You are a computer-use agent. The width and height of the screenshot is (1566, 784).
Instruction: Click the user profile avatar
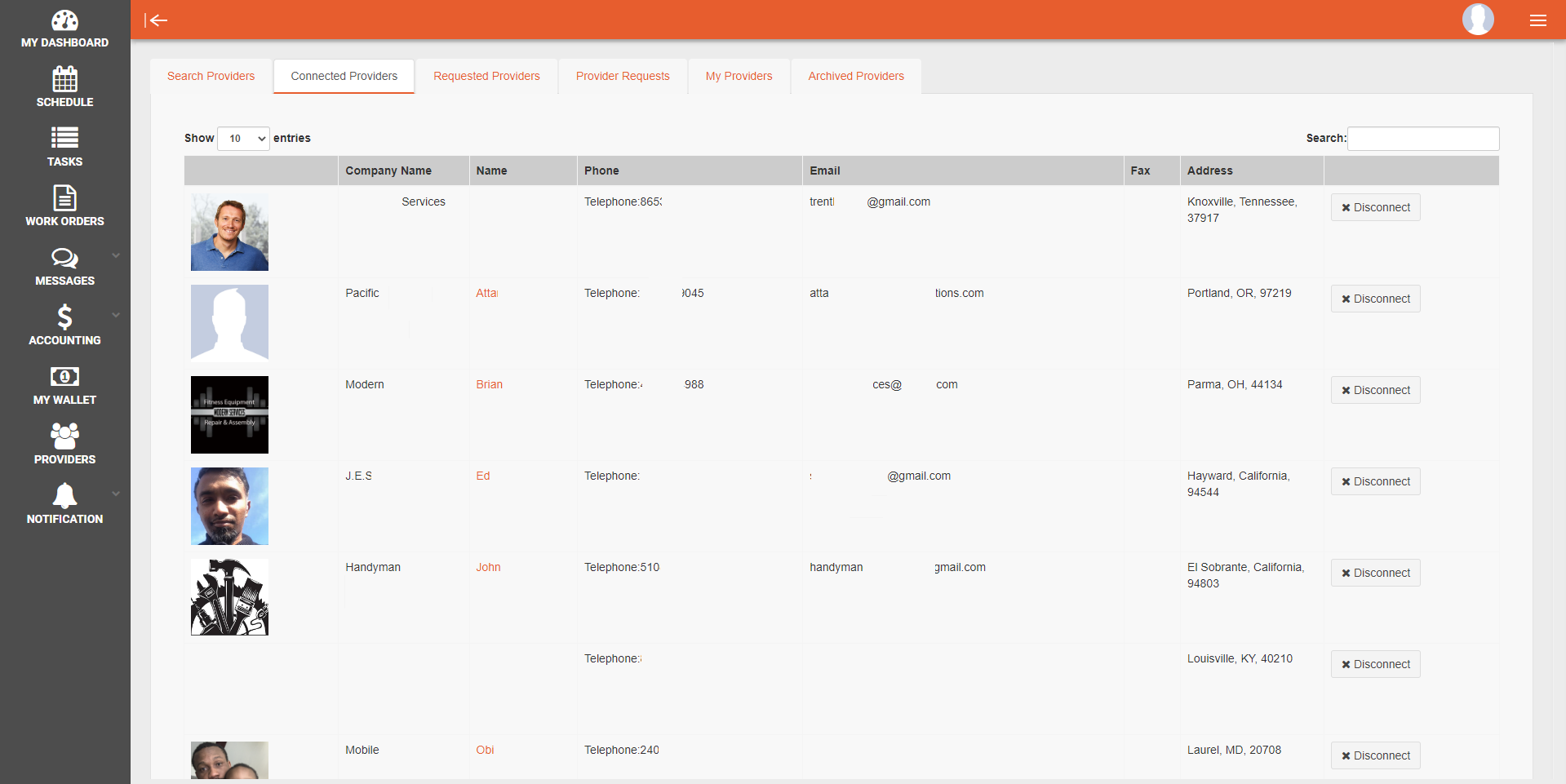(x=1477, y=20)
